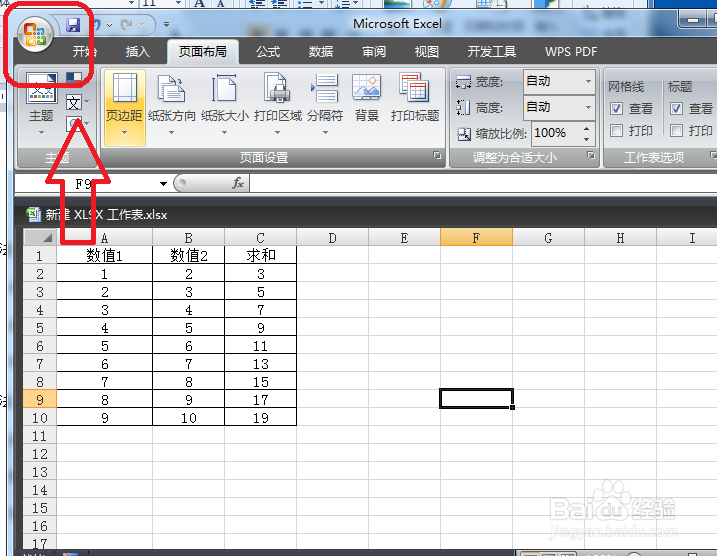This screenshot has width=717, height=556.
Task: Select column E header
Action: point(404,237)
